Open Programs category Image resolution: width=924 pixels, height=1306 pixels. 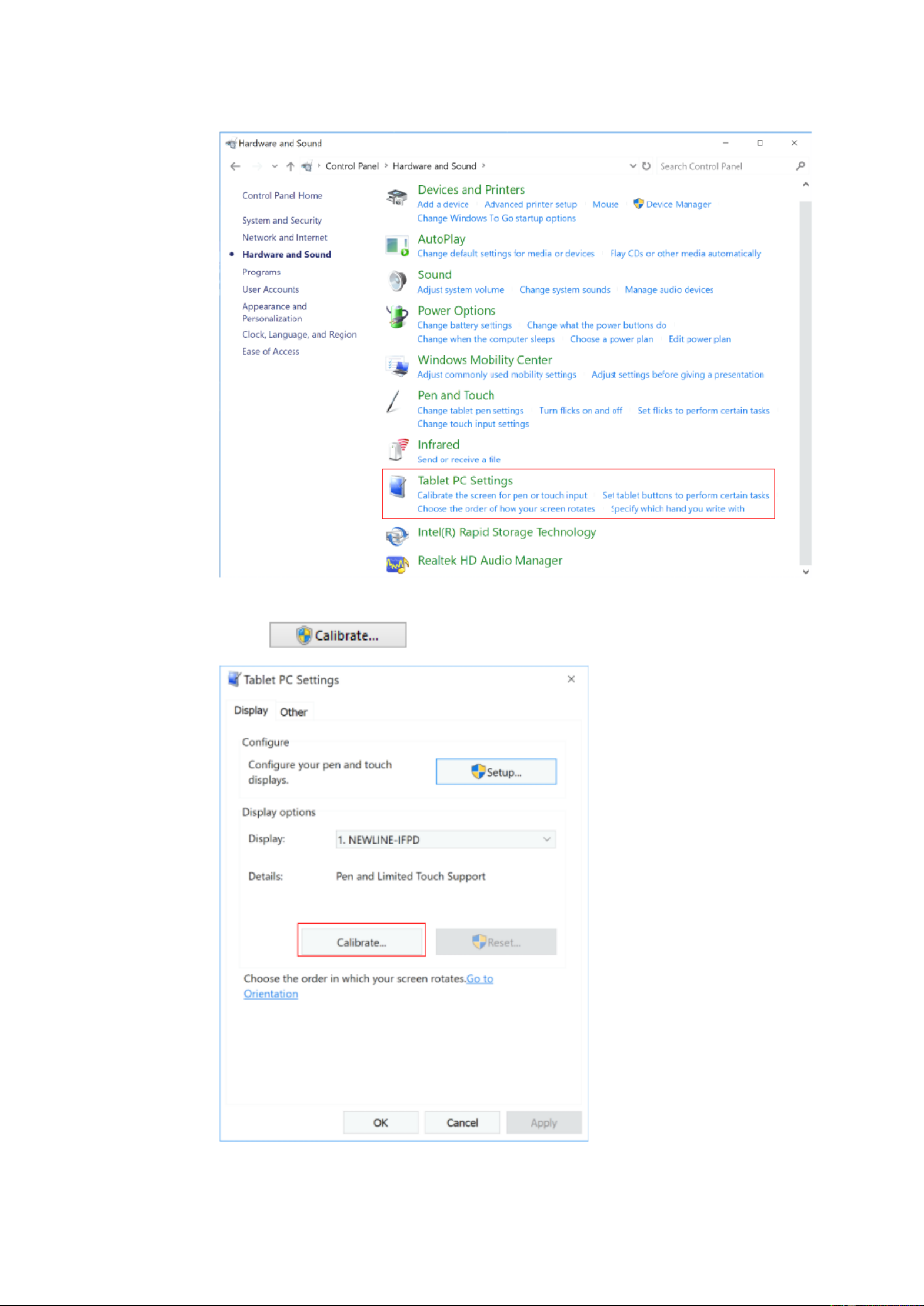tap(261, 272)
